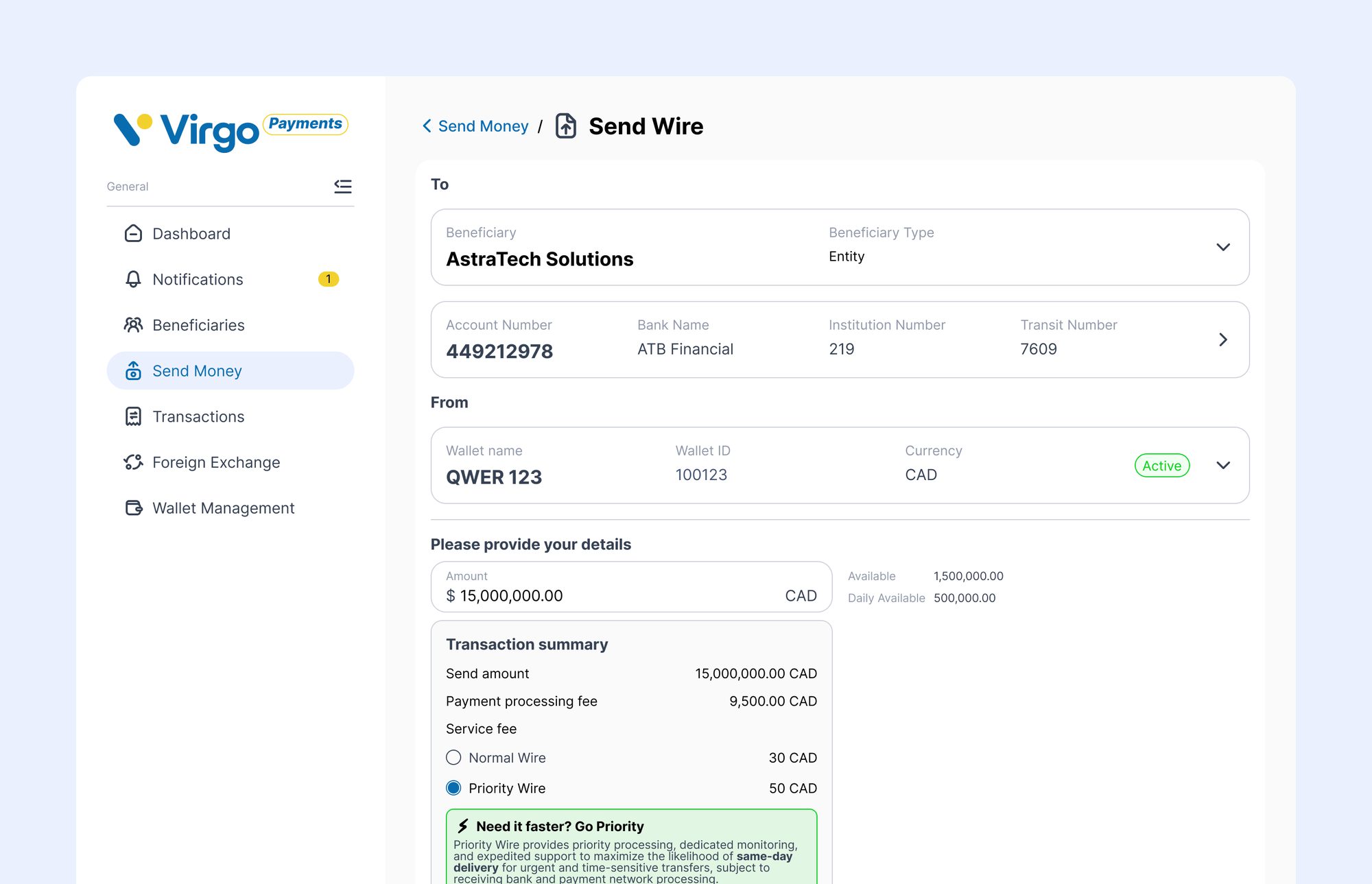Click account number 449212978

[499, 351]
